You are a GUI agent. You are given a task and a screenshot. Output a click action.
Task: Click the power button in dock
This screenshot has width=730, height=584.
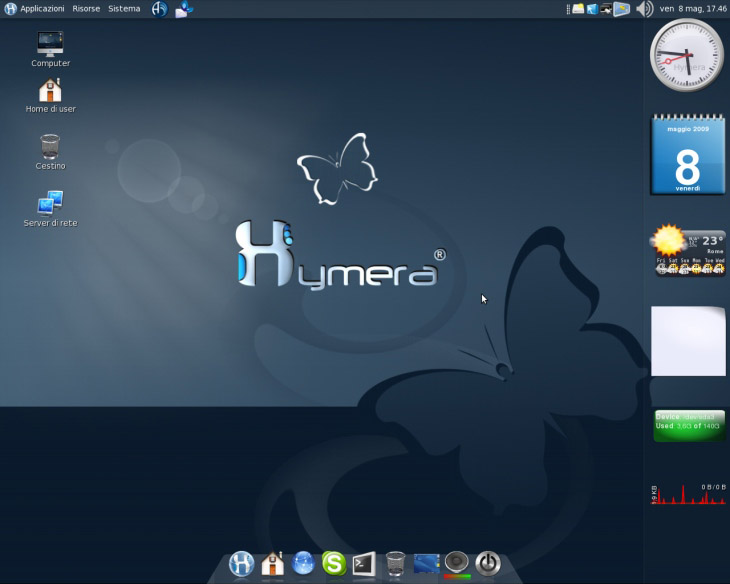pyautogui.click(x=488, y=564)
